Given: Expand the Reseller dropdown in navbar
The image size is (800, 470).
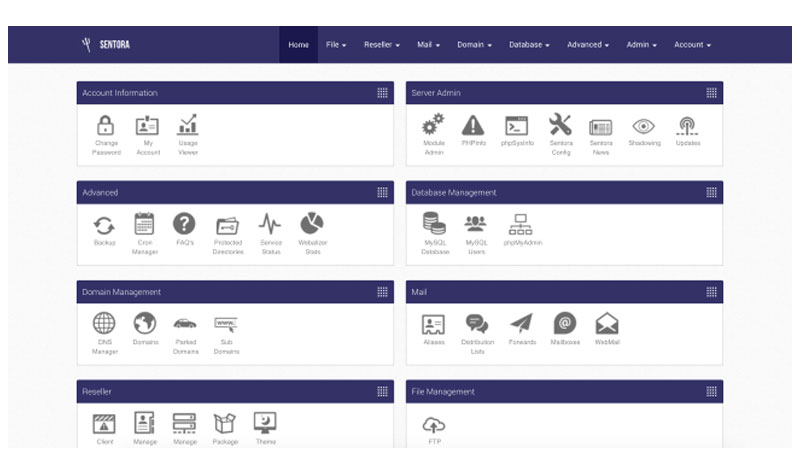Looking at the screenshot, I should (x=381, y=45).
